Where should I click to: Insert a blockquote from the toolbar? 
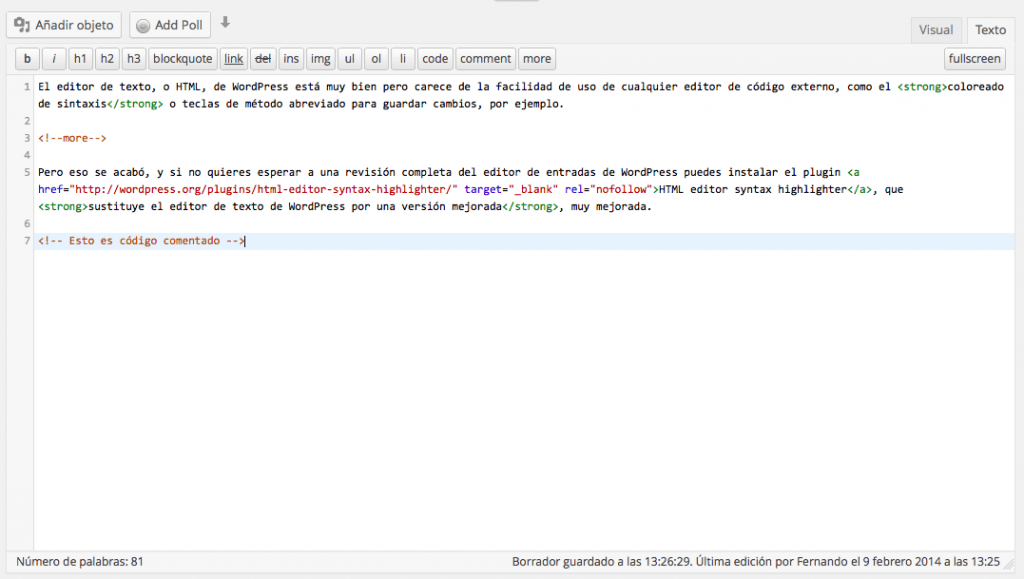click(x=182, y=58)
